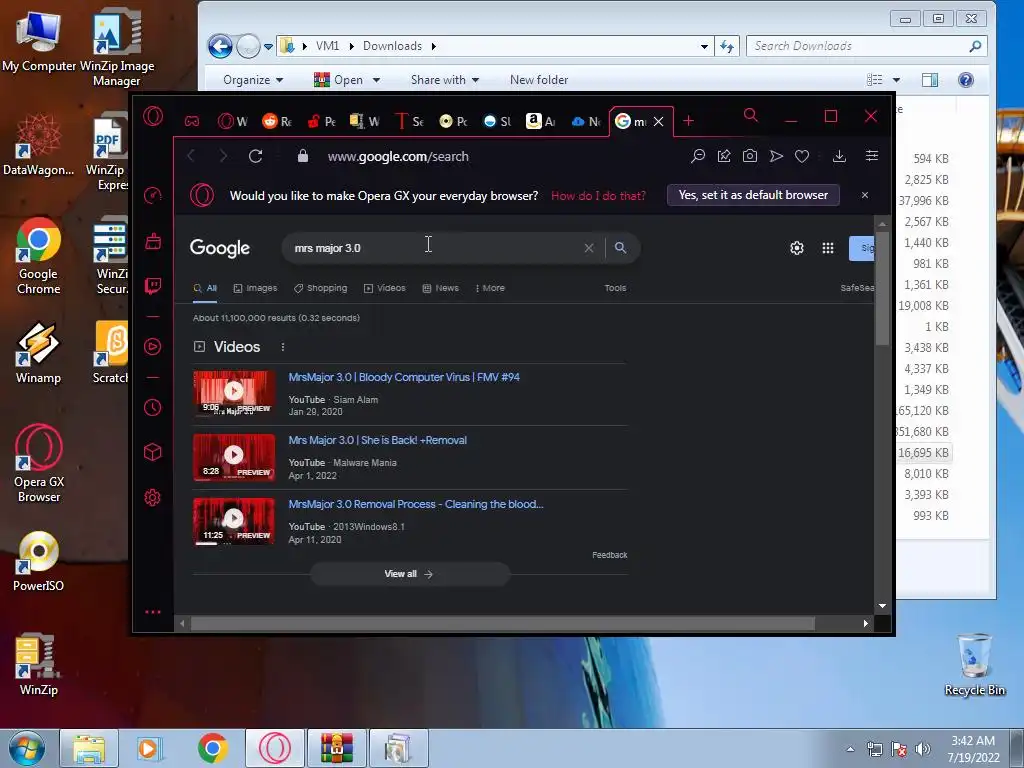Open Extensions cube sidebar icon
Screen dimensions: 1024x768
153,452
